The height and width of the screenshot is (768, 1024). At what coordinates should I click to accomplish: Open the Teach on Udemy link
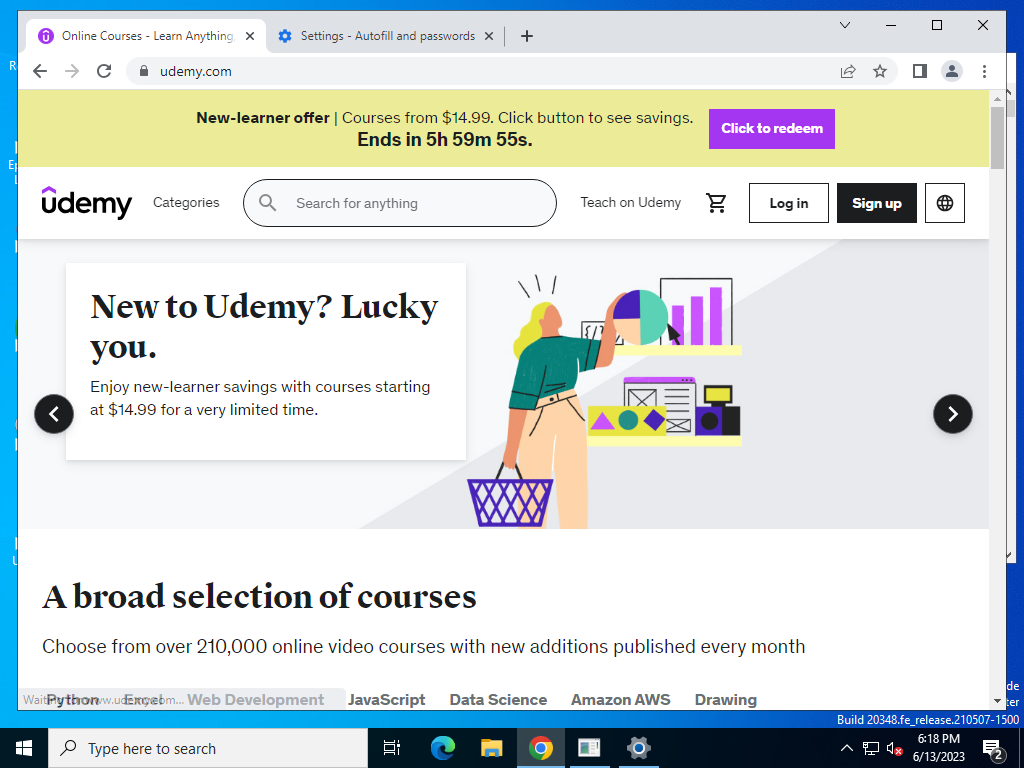(x=631, y=202)
